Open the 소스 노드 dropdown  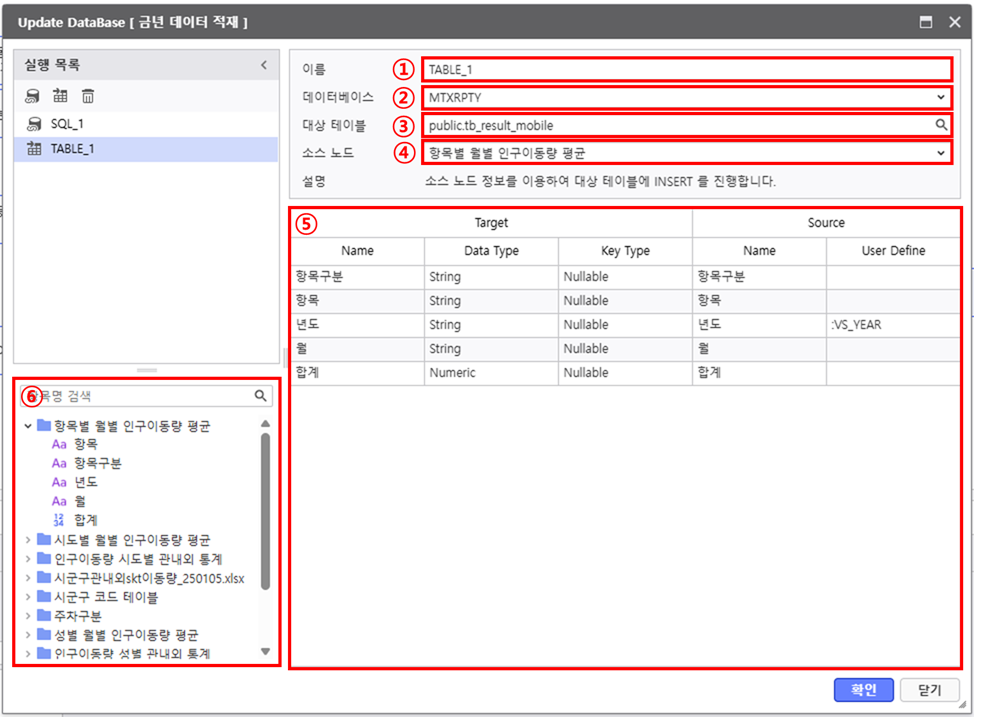tap(685, 153)
